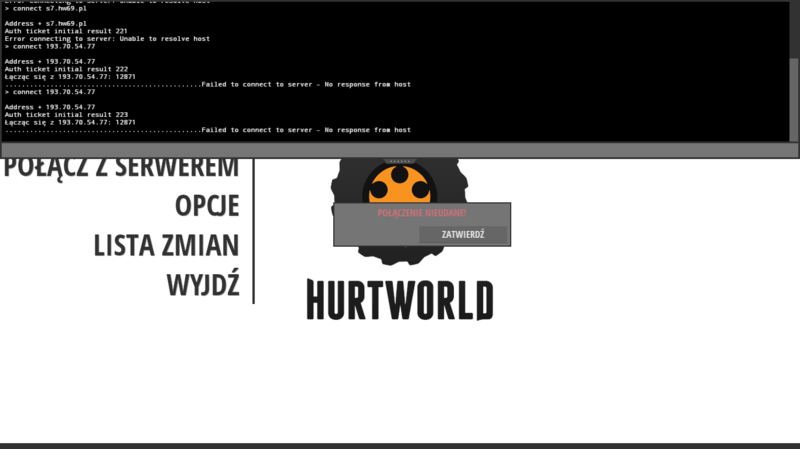The height and width of the screenshot is (449, 800).
Task: Click the console command input field
Action: click(399, 150)
